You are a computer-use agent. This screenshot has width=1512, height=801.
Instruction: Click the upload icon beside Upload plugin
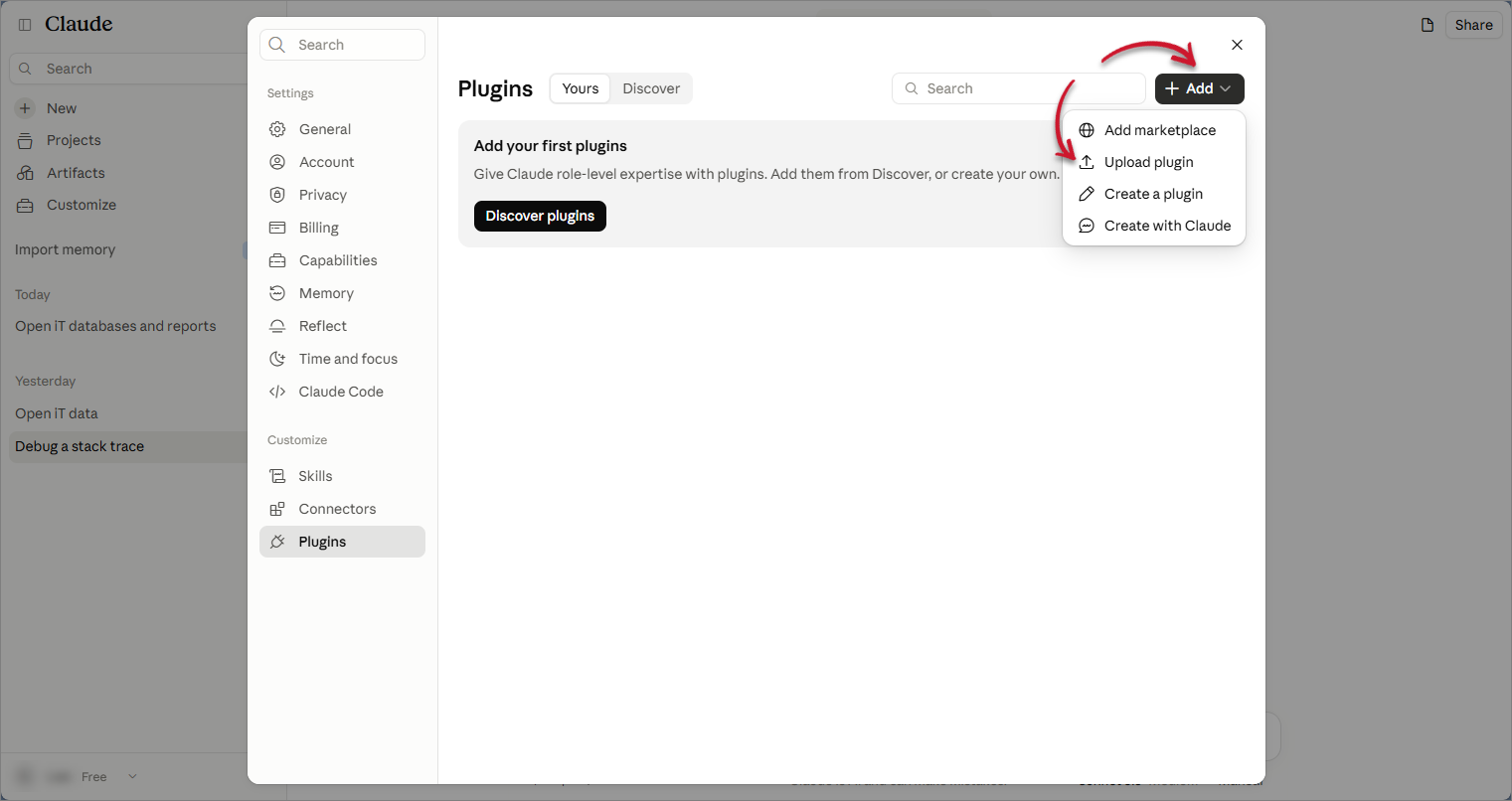click(1087, 162)
